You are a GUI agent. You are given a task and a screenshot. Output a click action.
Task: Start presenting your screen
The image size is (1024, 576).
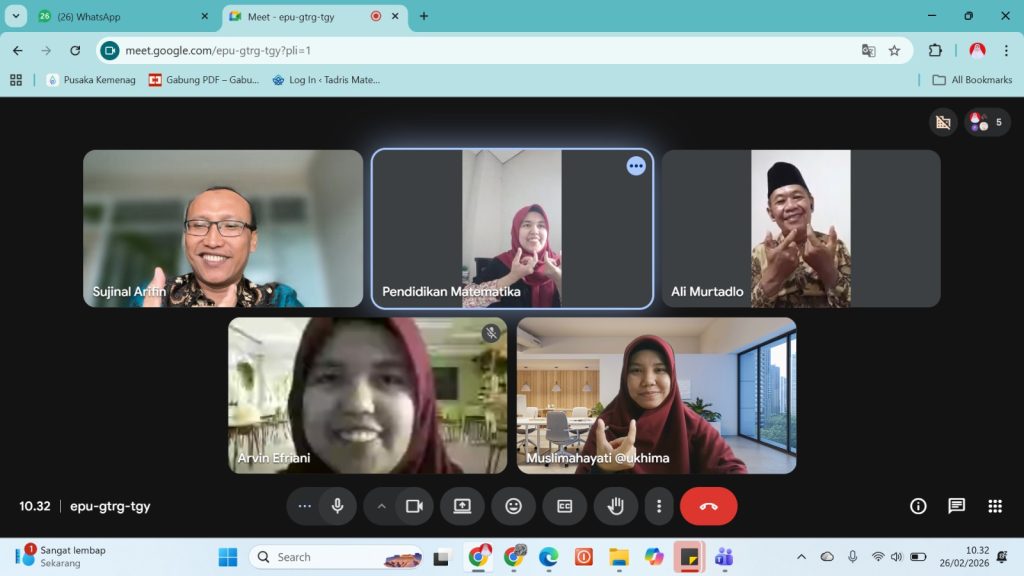462,506
